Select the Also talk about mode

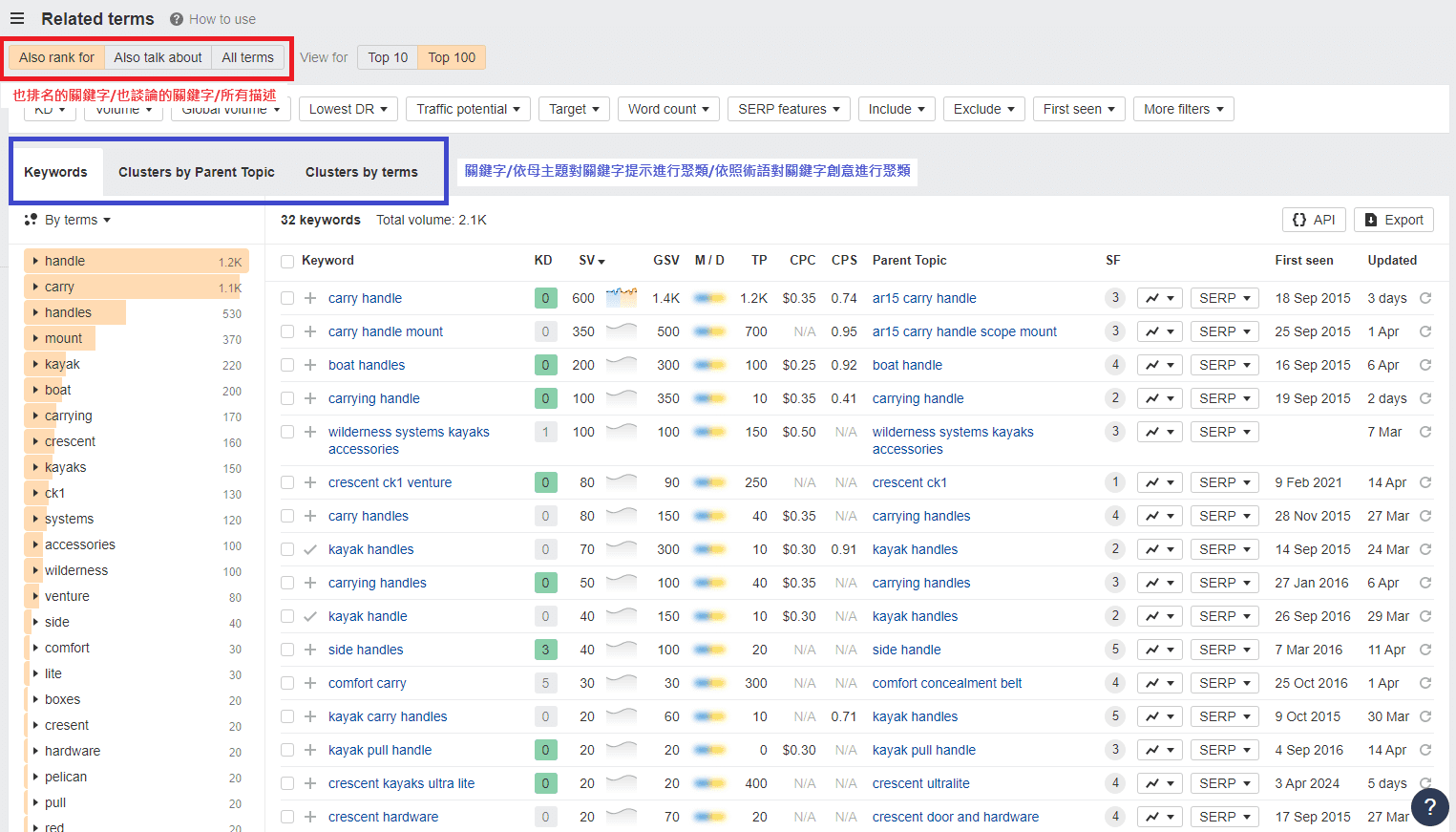point(158,57)
